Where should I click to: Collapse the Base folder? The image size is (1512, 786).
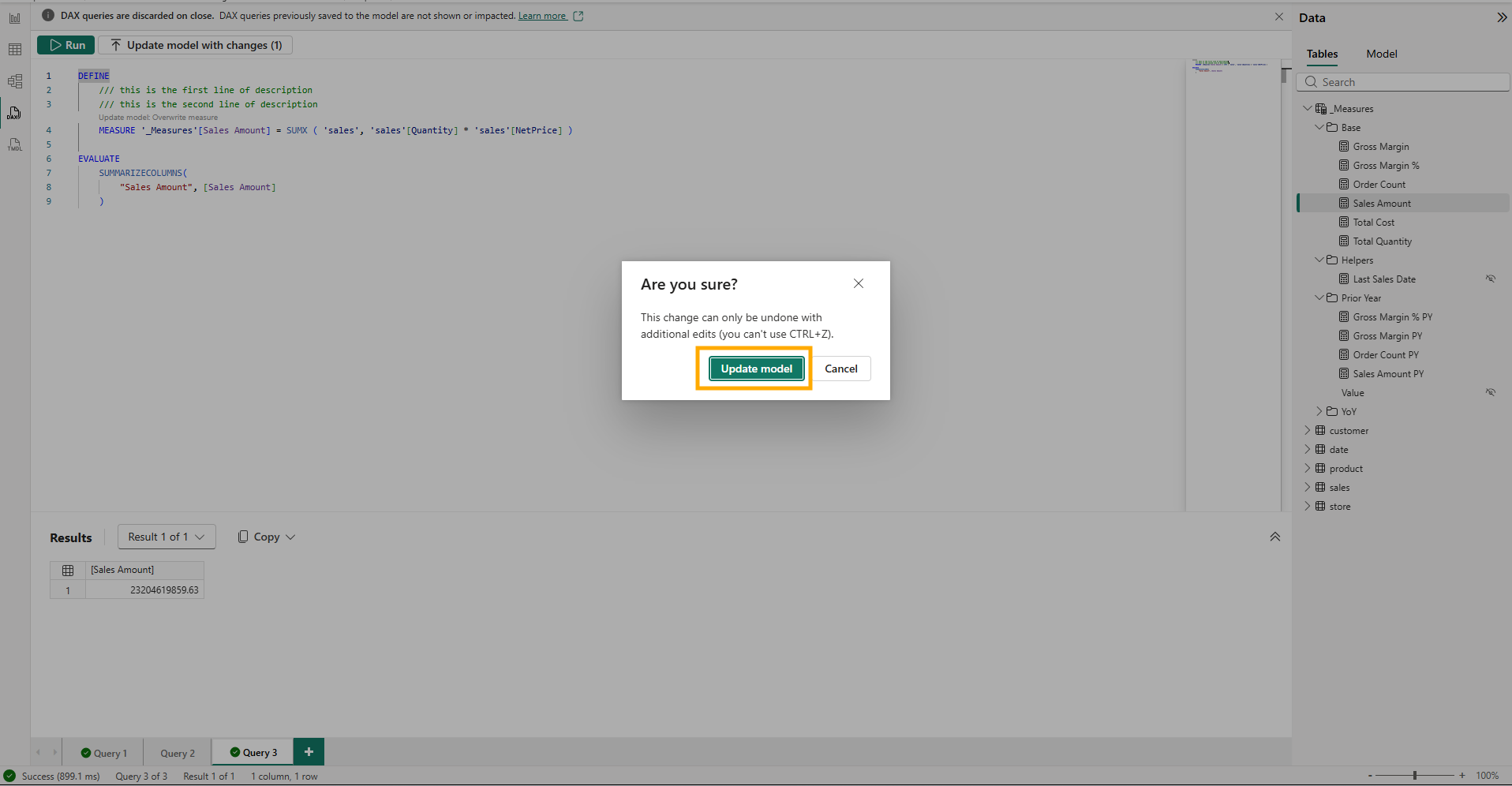click(1319, 127)
